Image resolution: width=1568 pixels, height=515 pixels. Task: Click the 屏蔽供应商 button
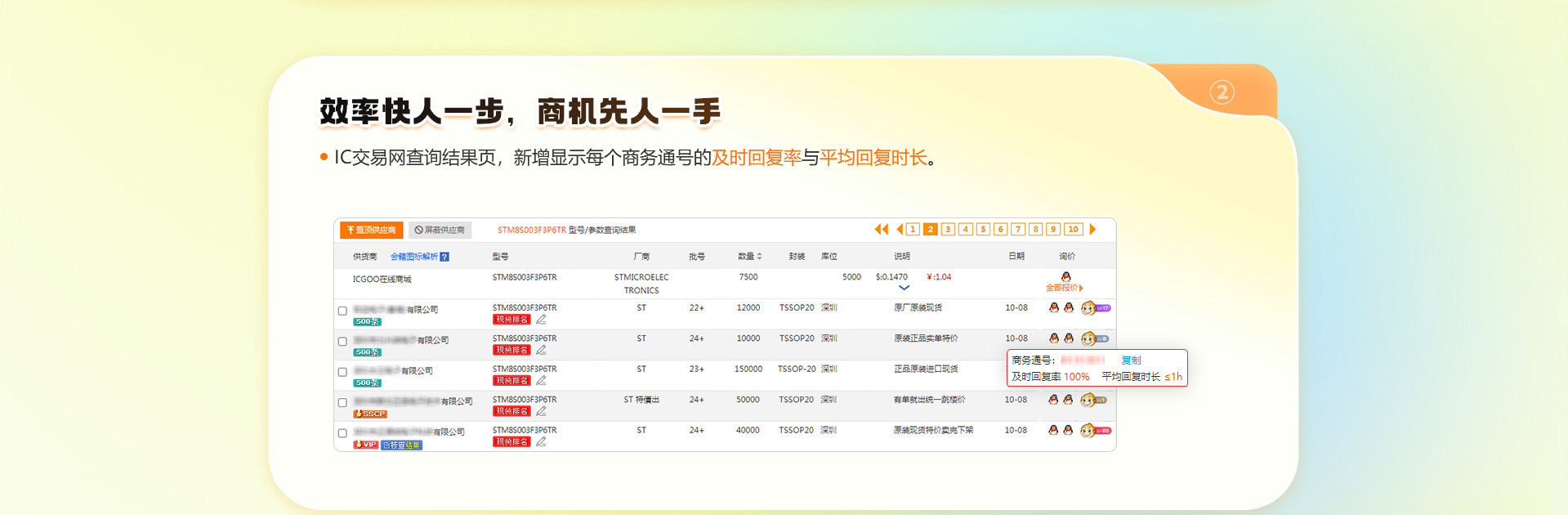pos(440,231)
